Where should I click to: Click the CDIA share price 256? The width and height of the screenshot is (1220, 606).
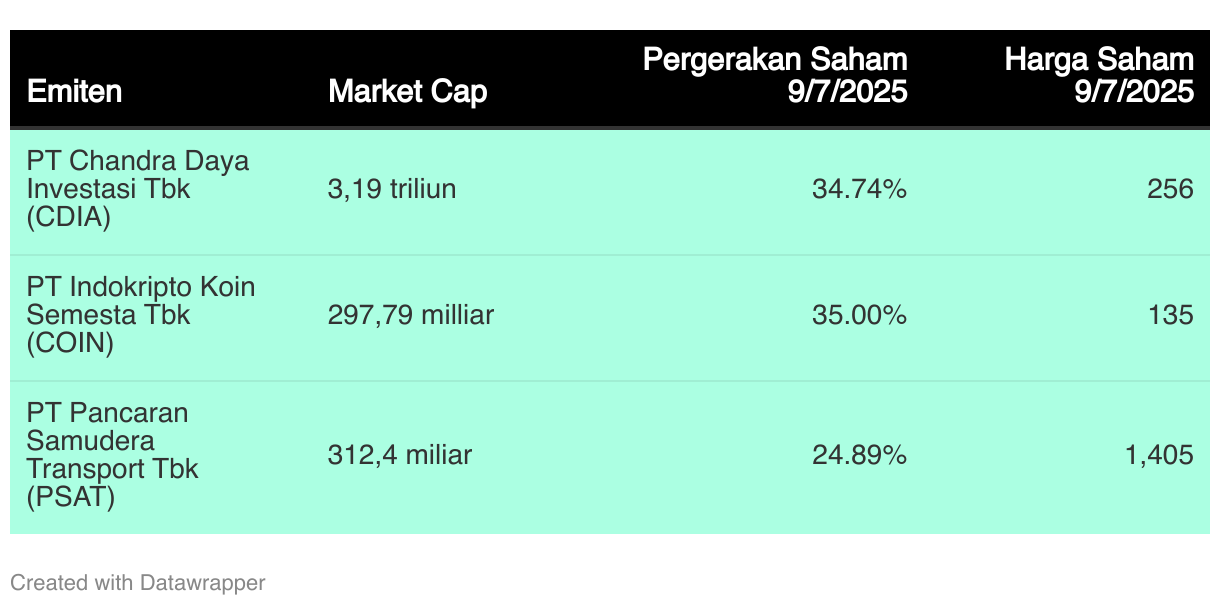pyautogui.click(x=1171, y=189)
